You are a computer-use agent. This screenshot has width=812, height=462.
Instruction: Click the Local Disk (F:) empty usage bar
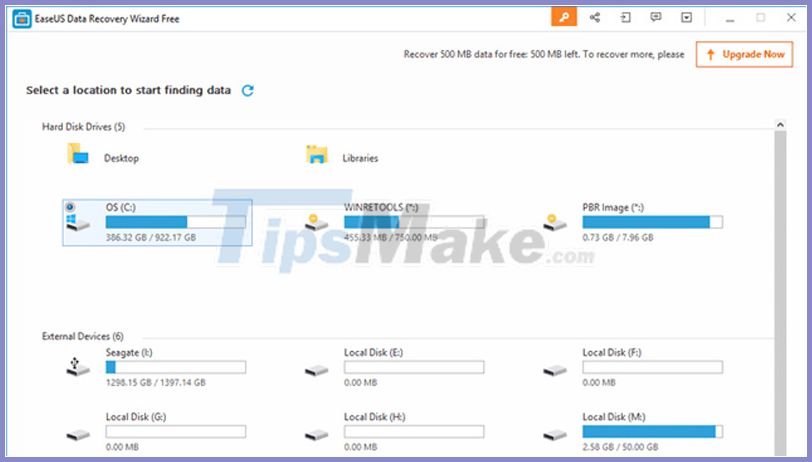[652, 367]
